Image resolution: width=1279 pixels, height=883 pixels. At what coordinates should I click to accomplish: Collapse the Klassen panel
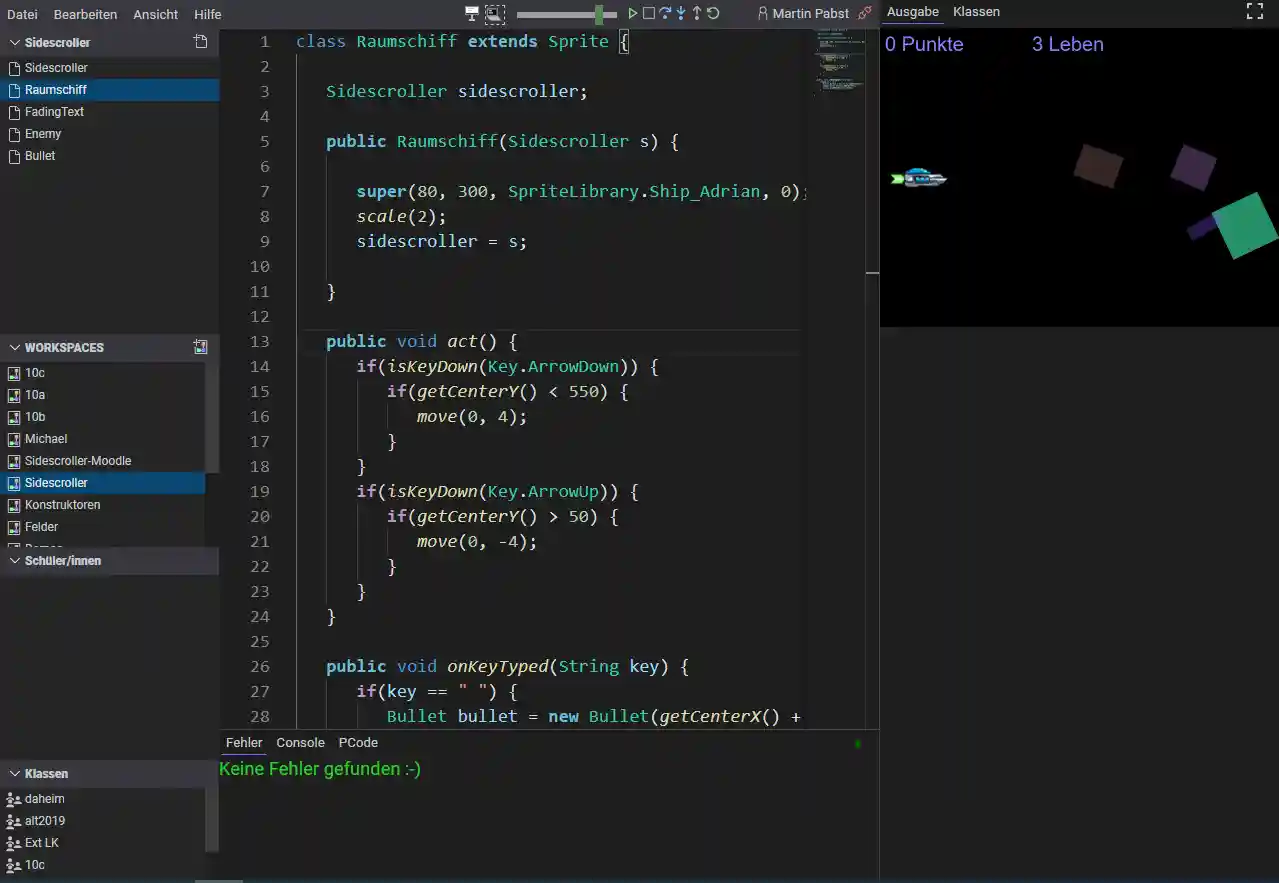(15, 773)
